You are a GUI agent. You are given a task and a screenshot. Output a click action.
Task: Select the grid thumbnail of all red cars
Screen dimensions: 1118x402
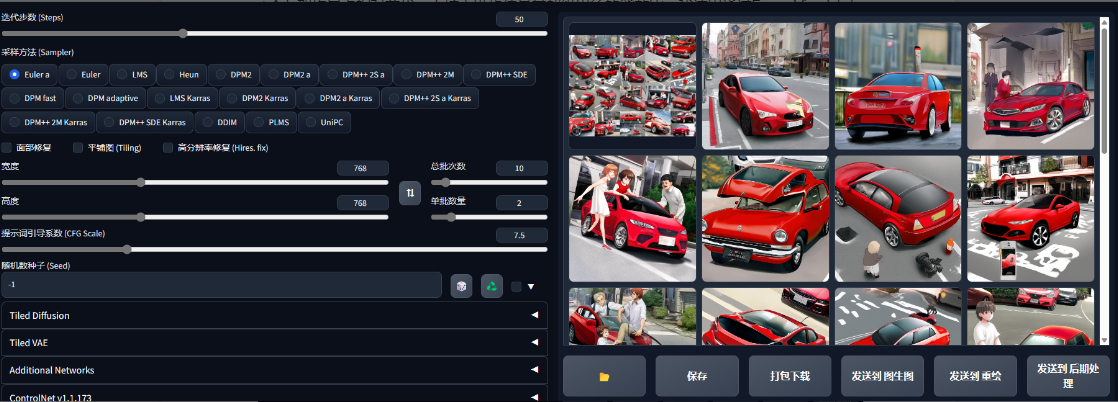click(632, 86)
